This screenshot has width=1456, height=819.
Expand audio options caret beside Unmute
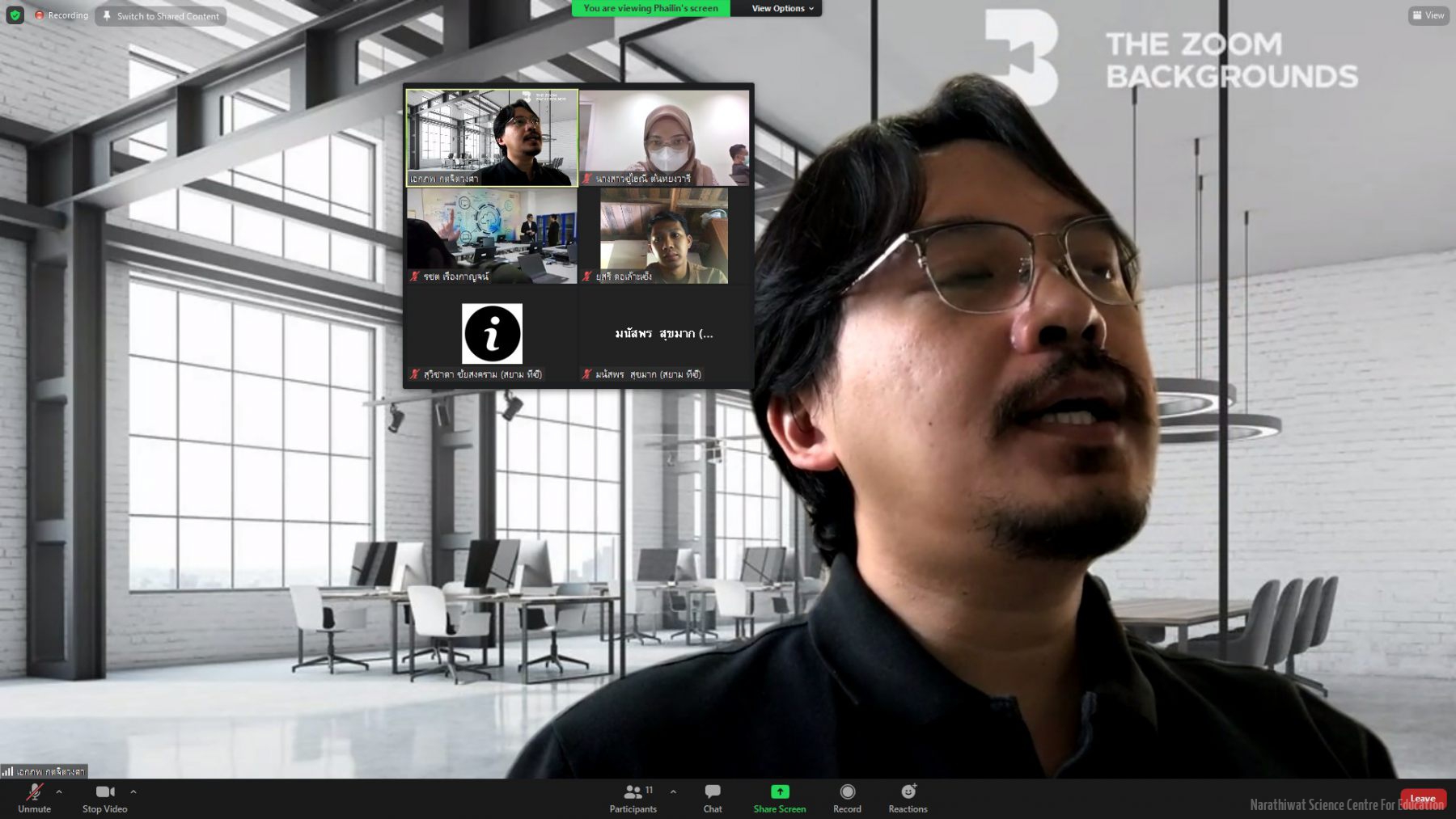click(59, 792)
